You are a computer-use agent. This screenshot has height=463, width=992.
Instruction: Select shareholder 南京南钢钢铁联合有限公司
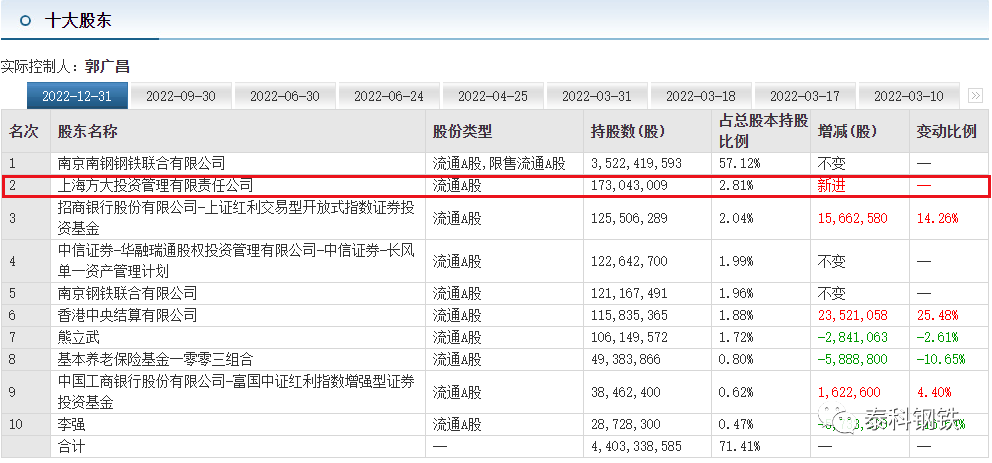[x=141, y=163]
